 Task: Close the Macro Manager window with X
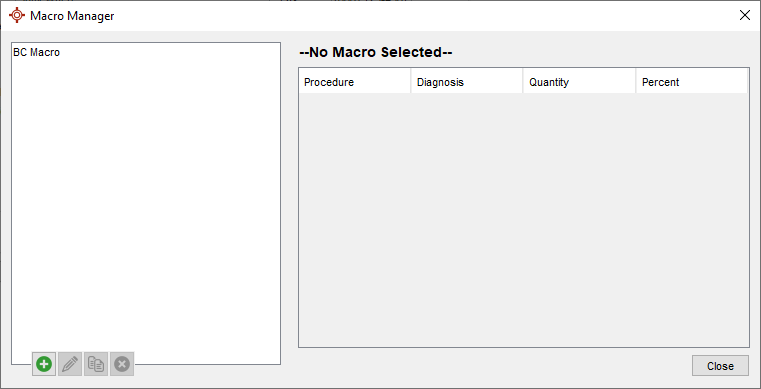point(744,16)
